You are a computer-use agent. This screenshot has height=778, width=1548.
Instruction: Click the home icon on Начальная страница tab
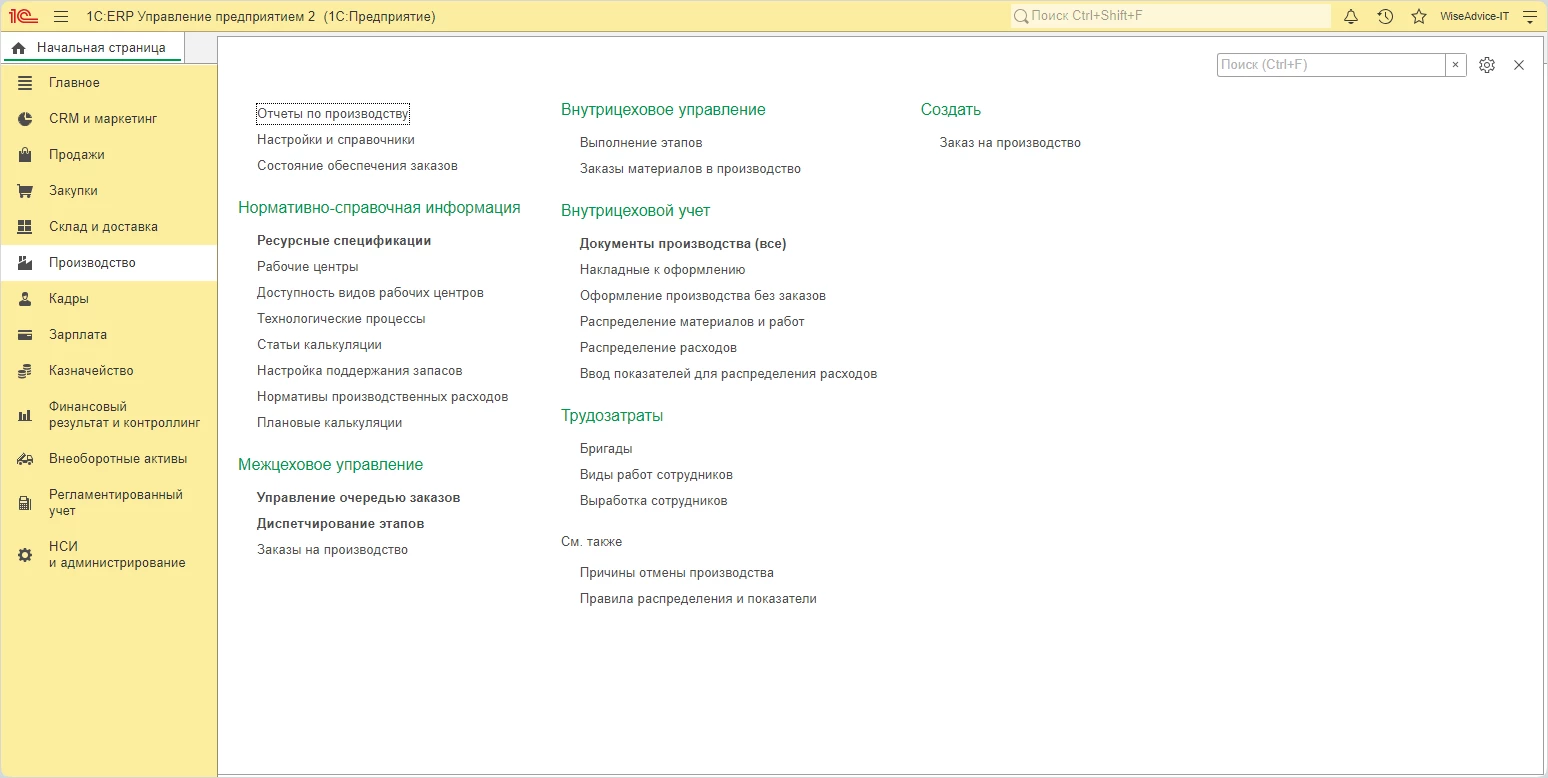pyautogui.click(x=18, y=48)
